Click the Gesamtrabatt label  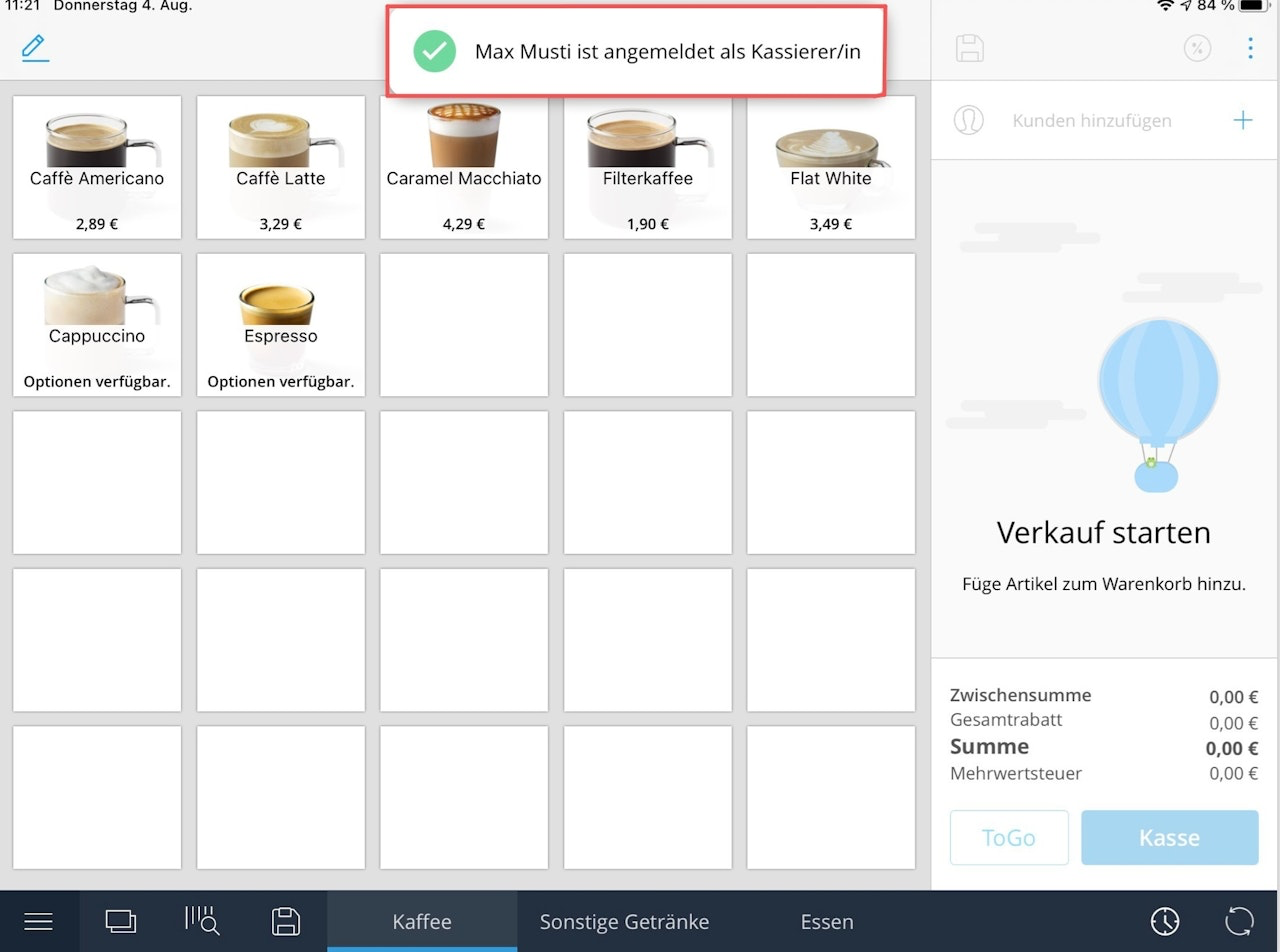tap(1006, 720)
